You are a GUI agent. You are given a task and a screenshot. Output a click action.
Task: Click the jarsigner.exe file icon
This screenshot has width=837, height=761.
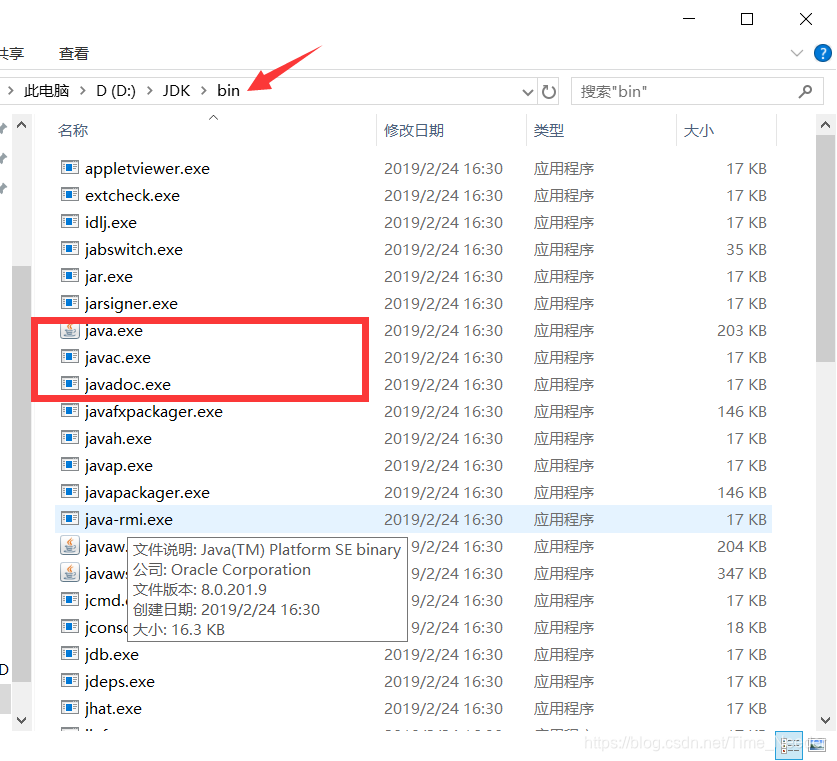tap(69, 303)
